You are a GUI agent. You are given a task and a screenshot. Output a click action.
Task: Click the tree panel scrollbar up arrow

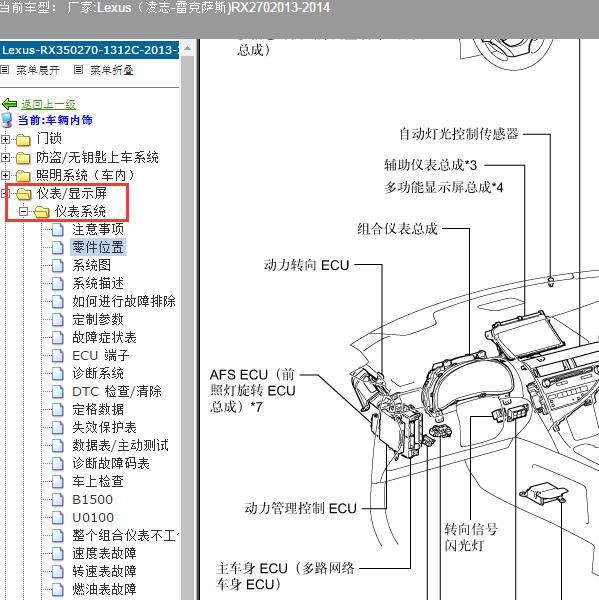point(188,49)
